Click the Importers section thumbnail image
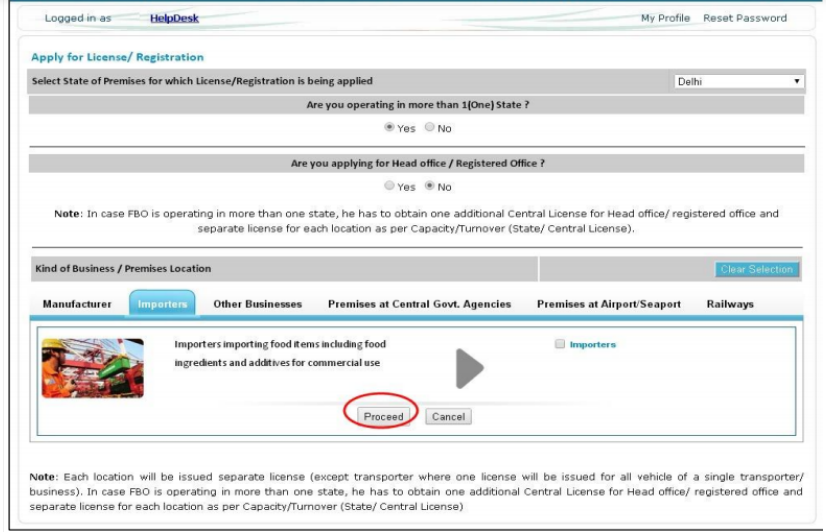The height and width of the screenshot is (532, 826). 93,367
